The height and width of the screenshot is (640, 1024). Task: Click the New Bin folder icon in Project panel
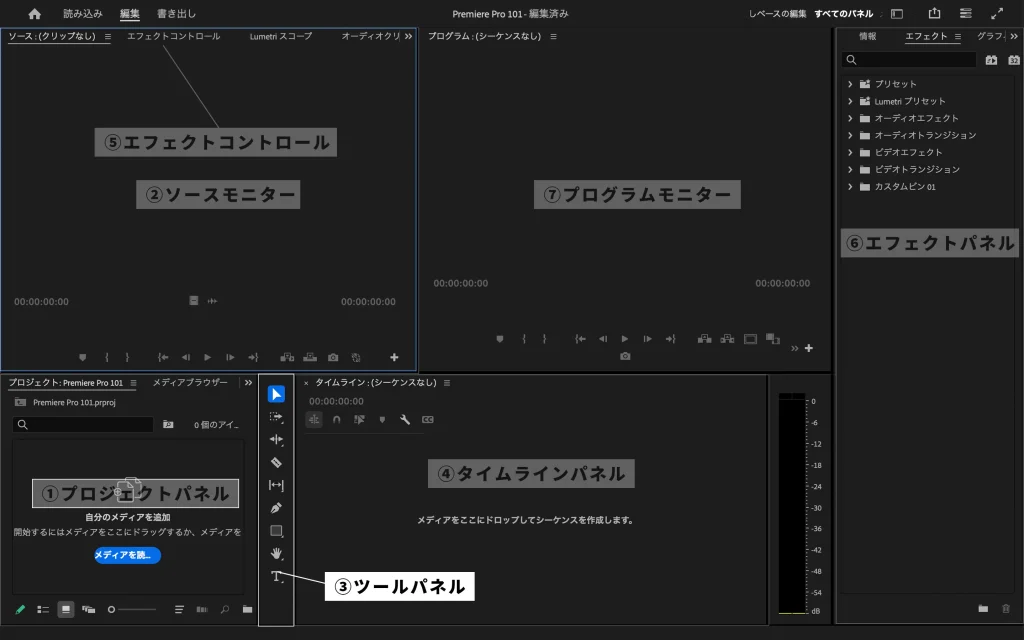247,608
